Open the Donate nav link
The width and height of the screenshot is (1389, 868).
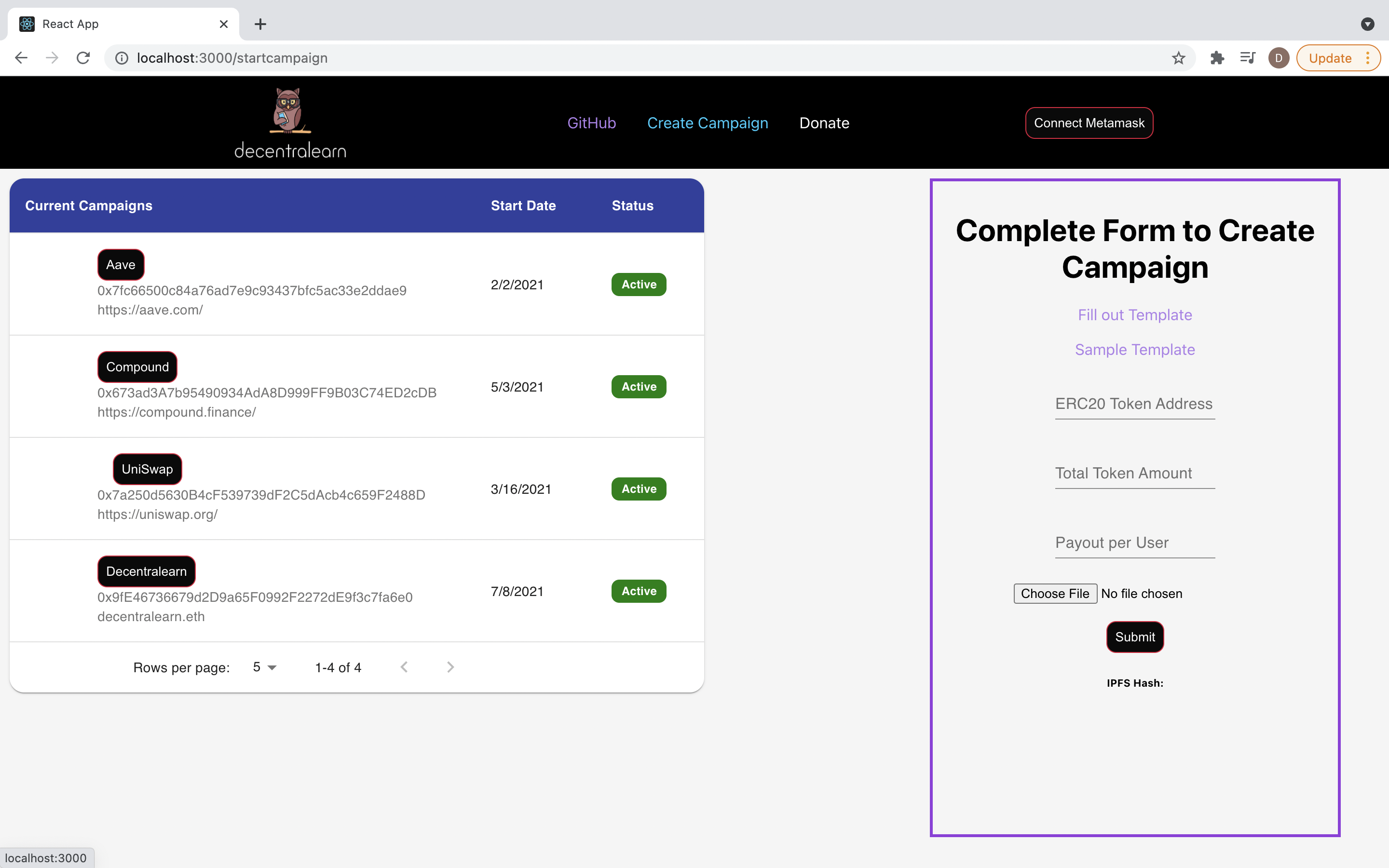[x=824, y=123]
